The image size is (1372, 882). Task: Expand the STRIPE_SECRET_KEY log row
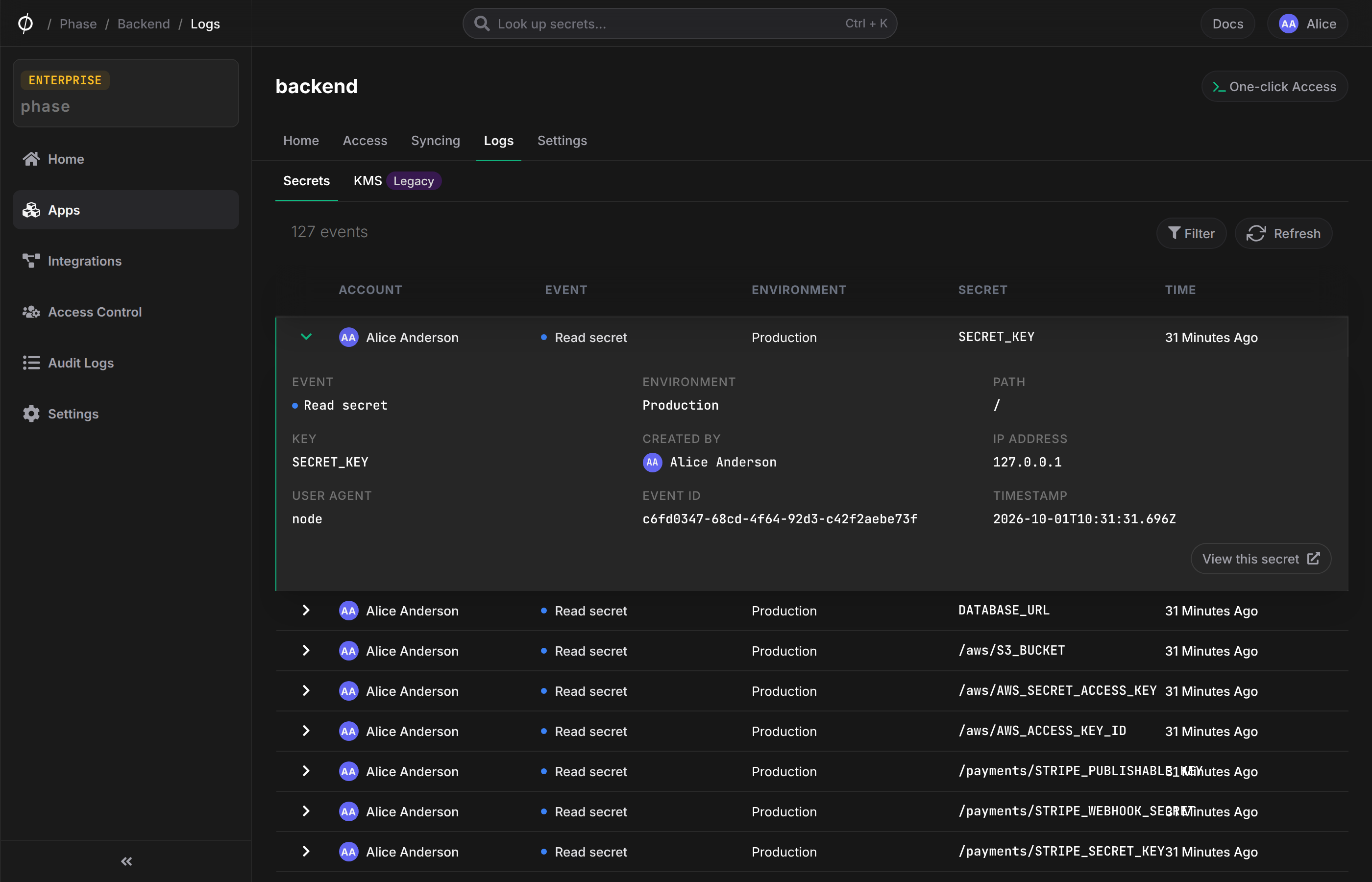[306, 851]
